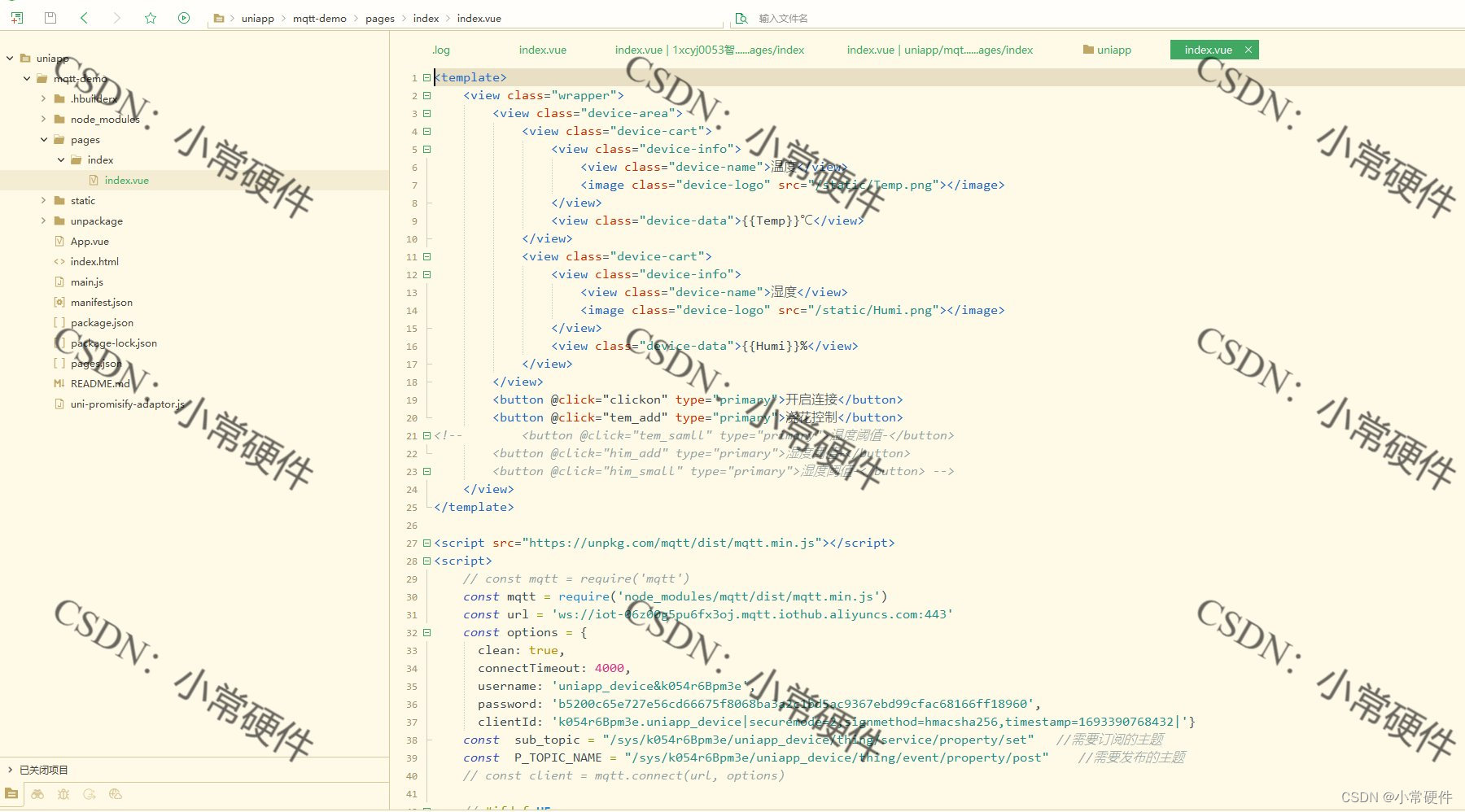Screen dimensions: 1465x812
Task: Click the folder icon at breadcrumb start
Action: click(x=219, y=18)
